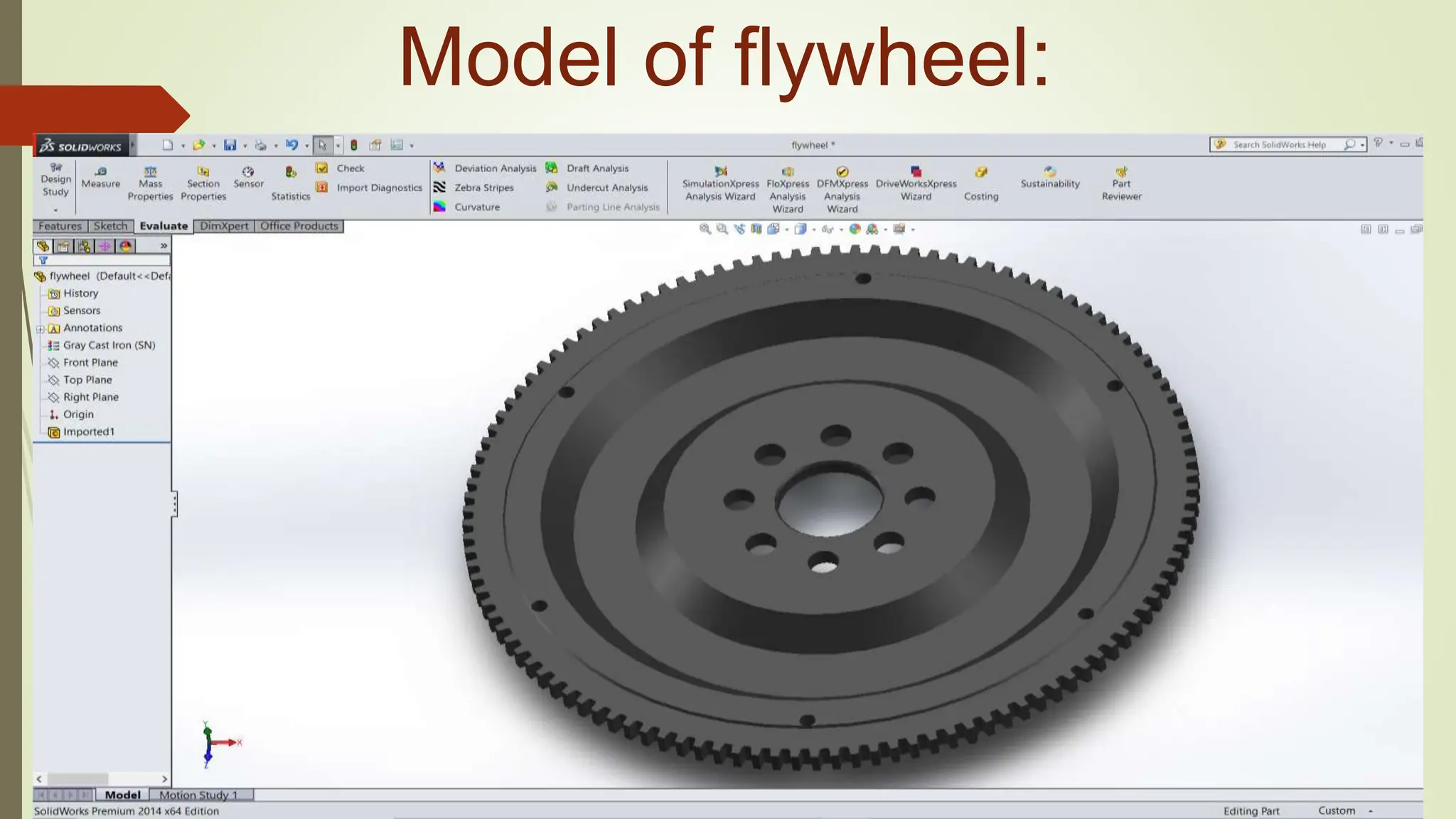
Task: Start Undercut Analysis
Action: tap(596, 188)
